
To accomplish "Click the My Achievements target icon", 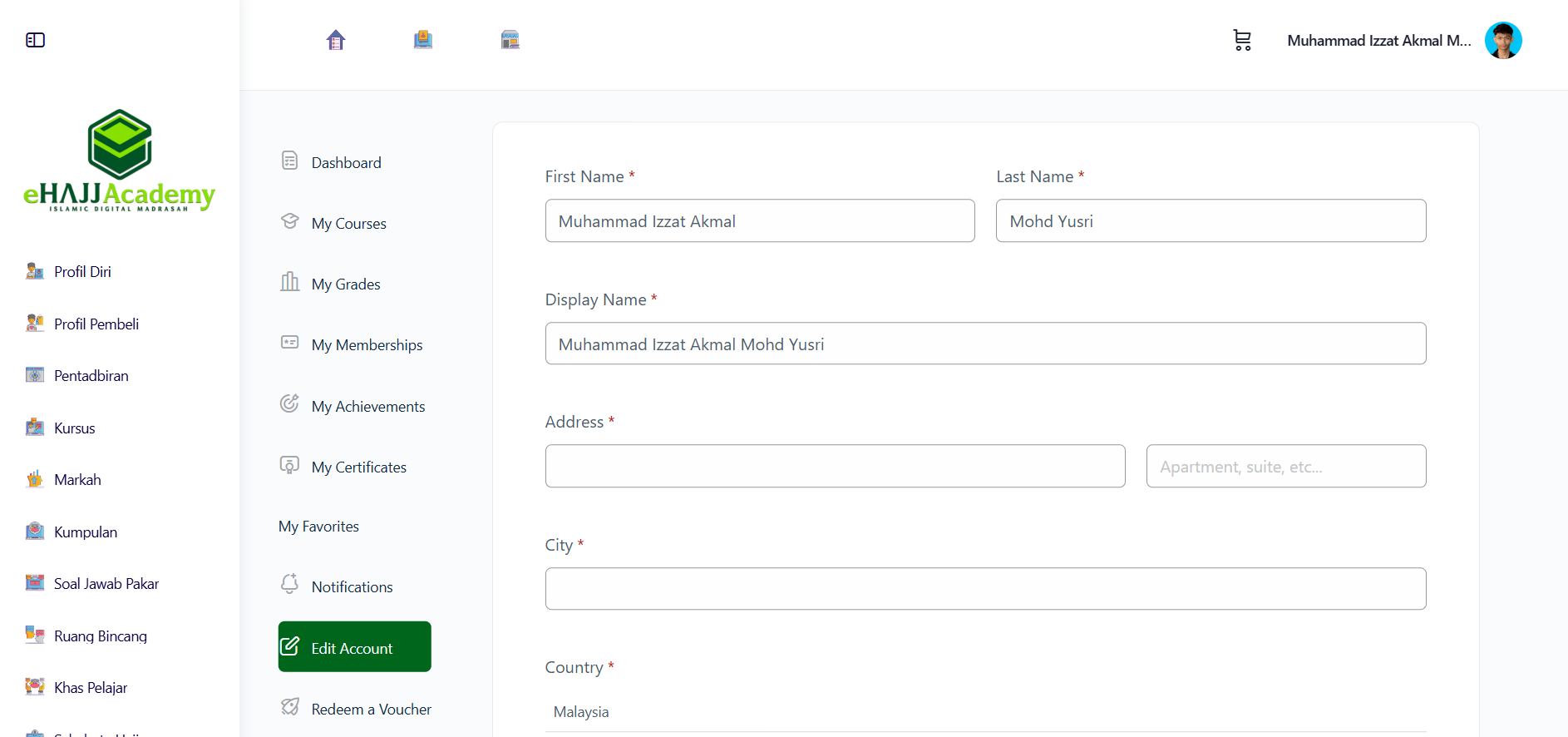I will click(x=289, y=403).
